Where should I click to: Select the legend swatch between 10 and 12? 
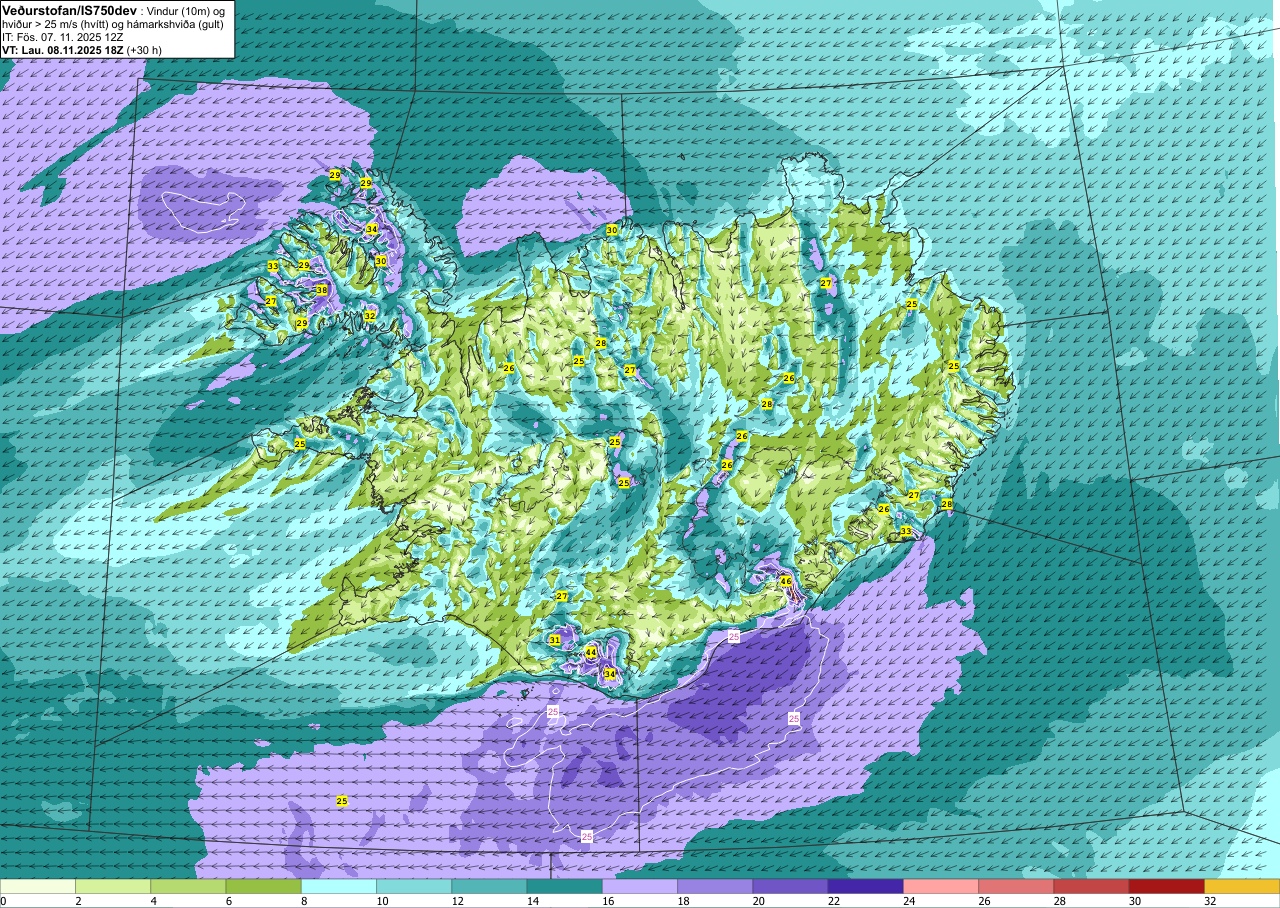[x=414, y=886]
